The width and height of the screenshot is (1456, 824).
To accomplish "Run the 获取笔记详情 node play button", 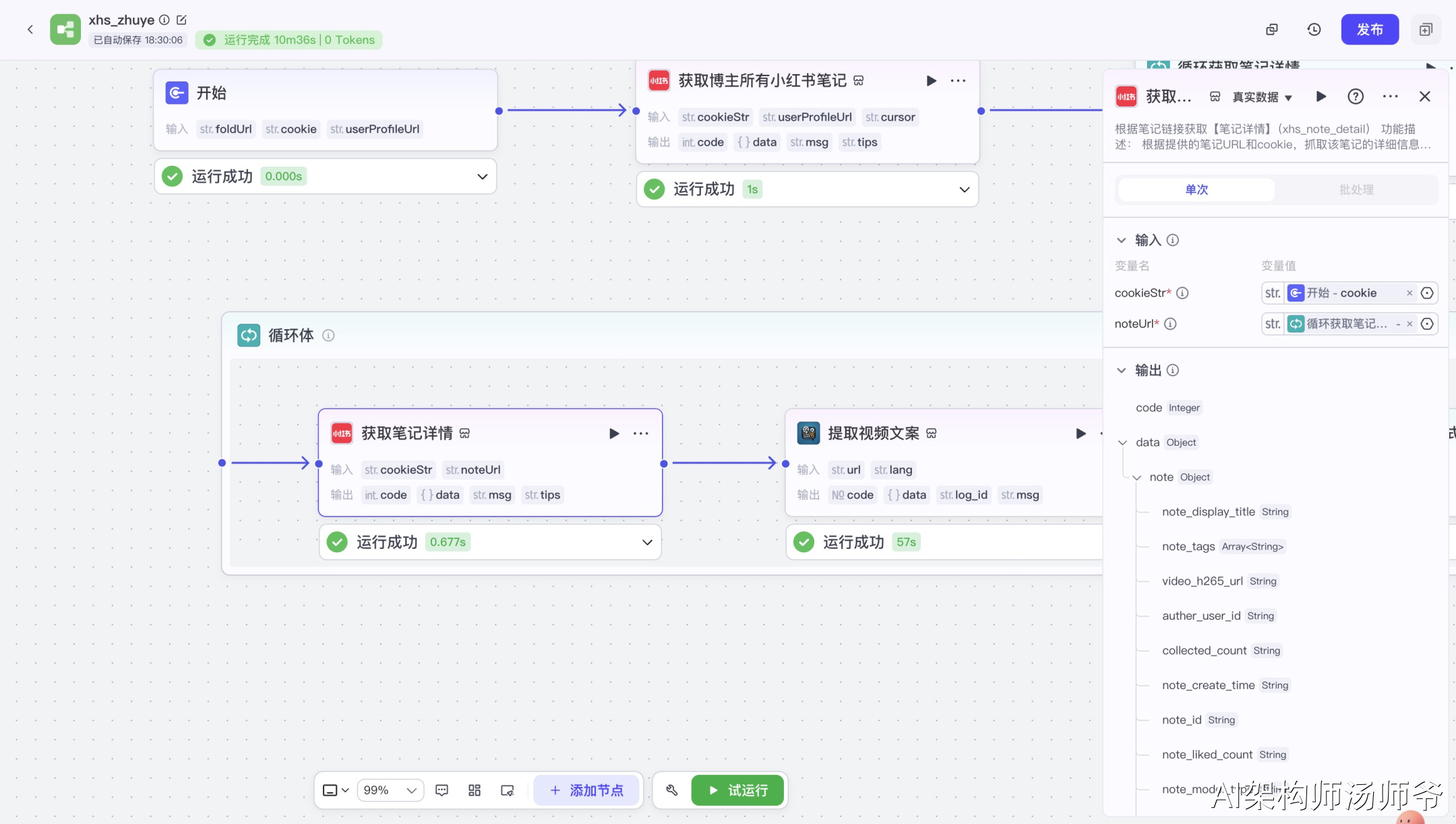I will point(613,433).
